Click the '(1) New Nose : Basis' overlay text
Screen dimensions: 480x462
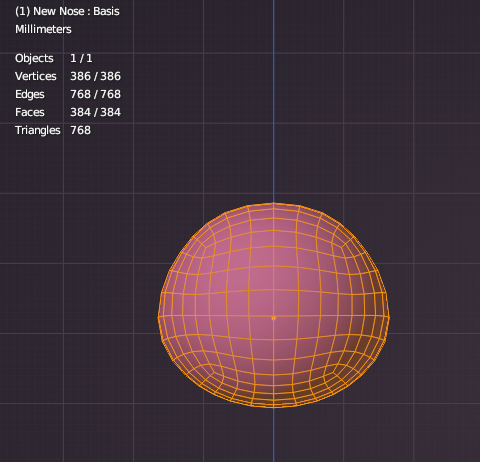pos(67,11)
